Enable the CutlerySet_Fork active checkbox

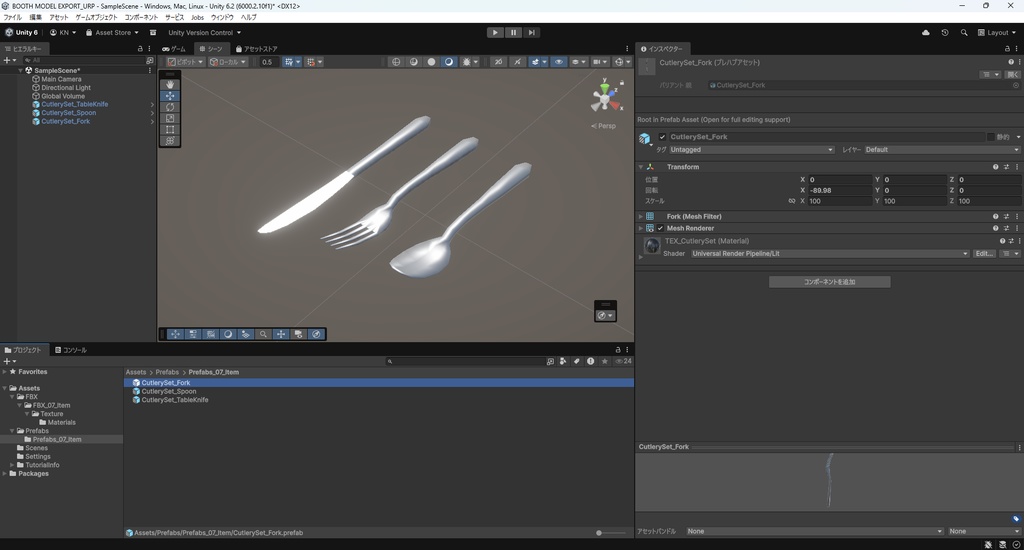pyautogui.click(x=662, y=137)
